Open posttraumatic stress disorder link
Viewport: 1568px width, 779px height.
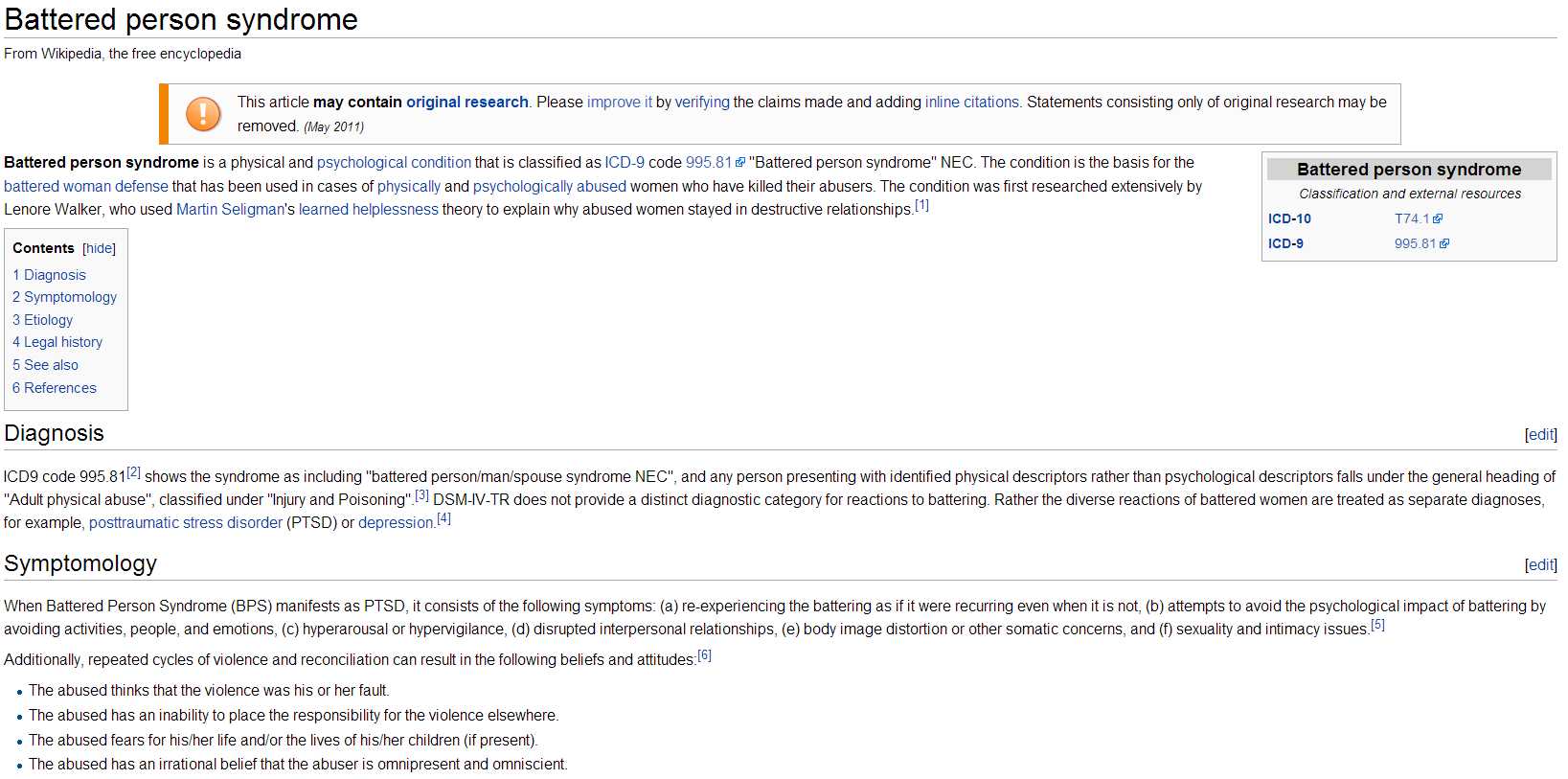[x=185, y=523]
